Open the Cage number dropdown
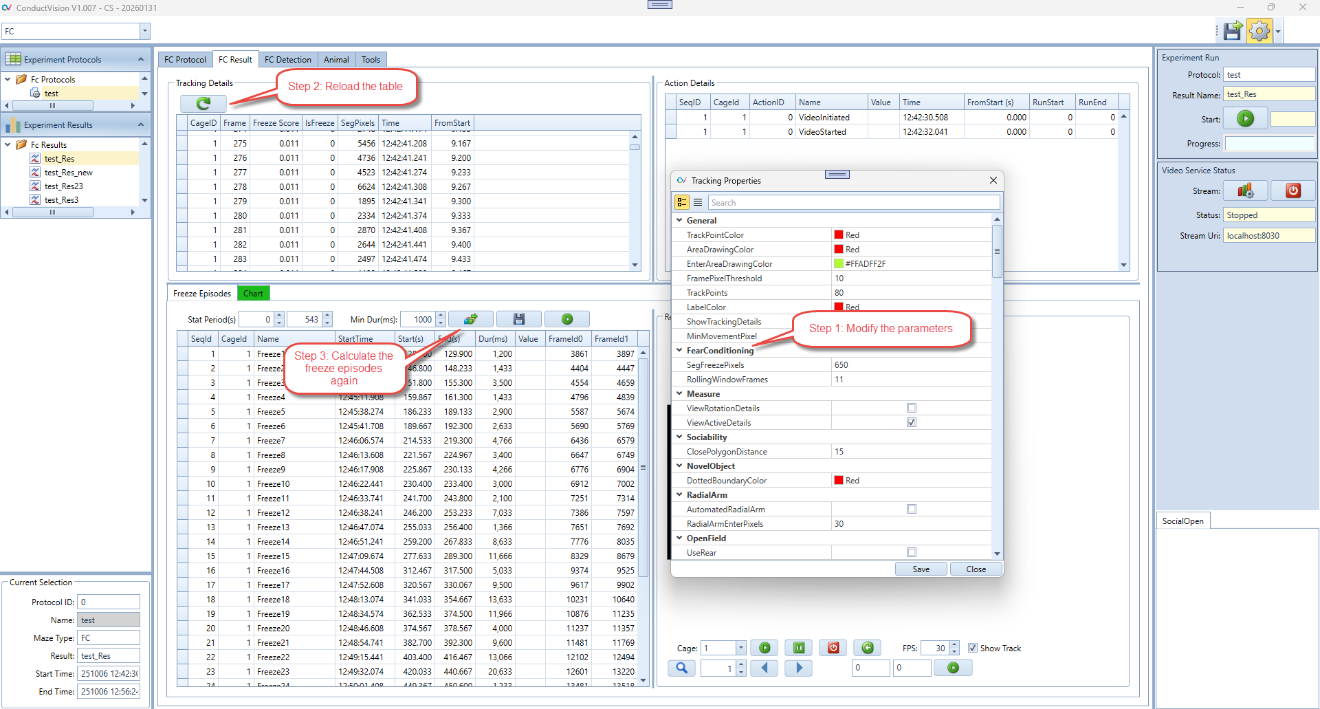Screen dimensions: 1320x709 [x=740, y=648]
